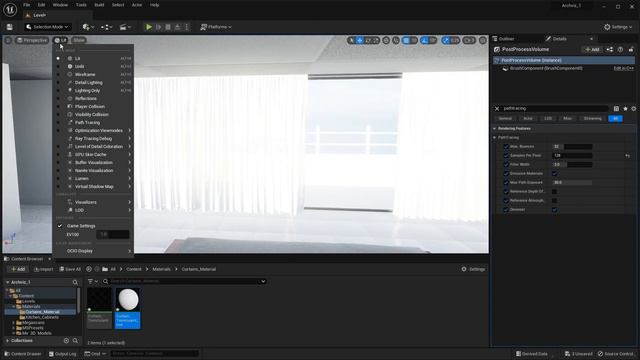The width and height of the screenshot is (640, 360).
Task: Open the Show flags menu
Action: pyautogui.click(x=79, y=40)
